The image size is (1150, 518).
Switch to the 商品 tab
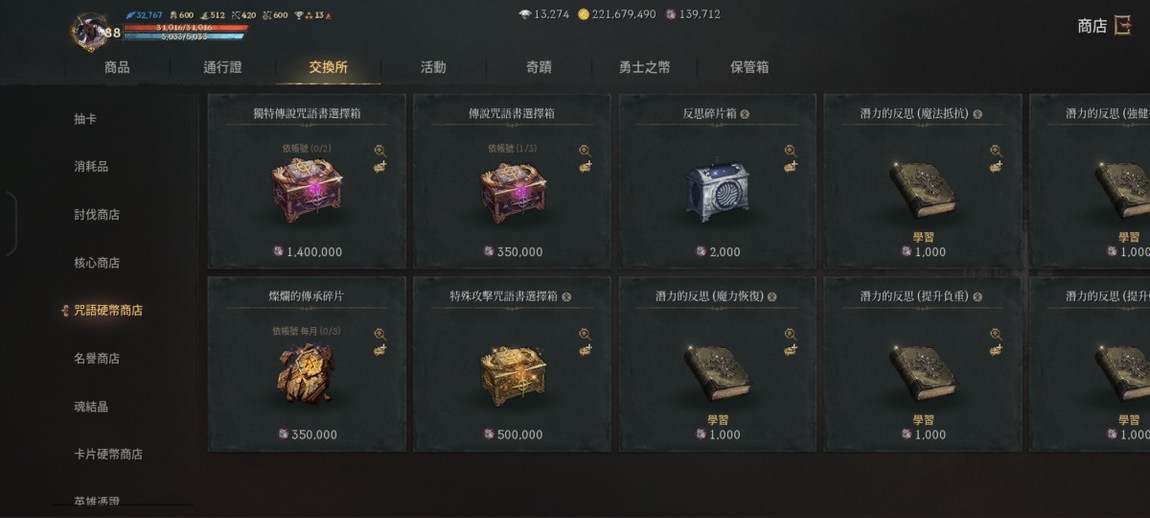point(117,68)
